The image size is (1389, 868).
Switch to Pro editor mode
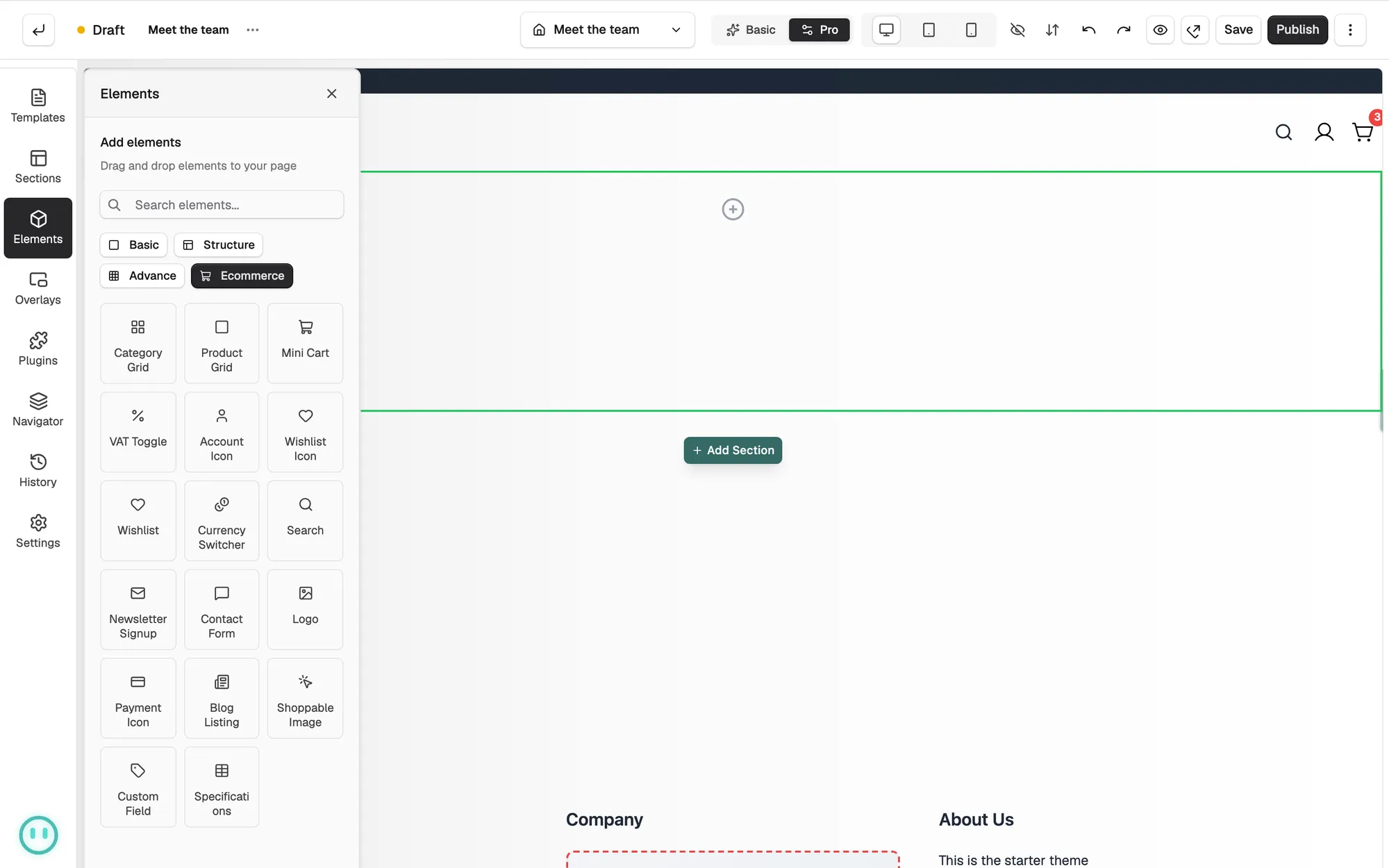pyautogui.click(x=820, y=30)
